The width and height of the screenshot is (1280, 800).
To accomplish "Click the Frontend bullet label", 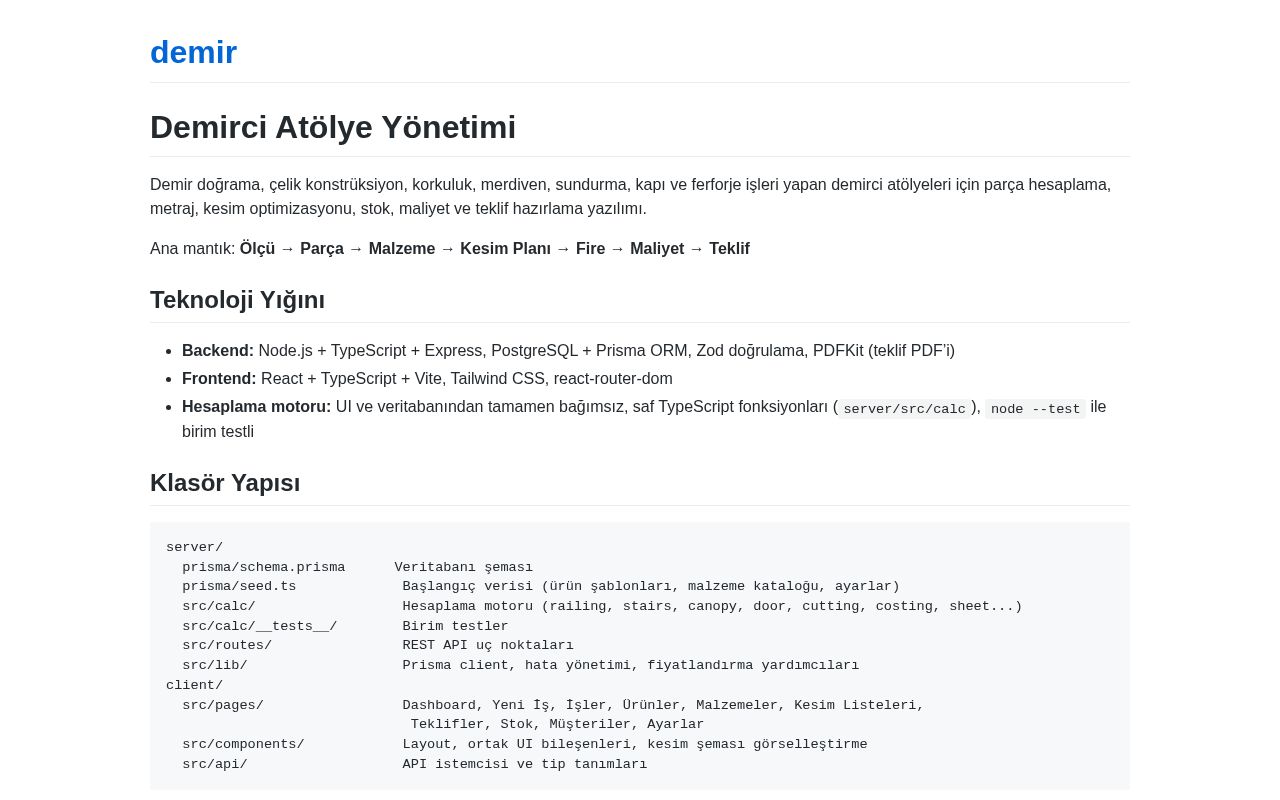I will coord(219,379).
